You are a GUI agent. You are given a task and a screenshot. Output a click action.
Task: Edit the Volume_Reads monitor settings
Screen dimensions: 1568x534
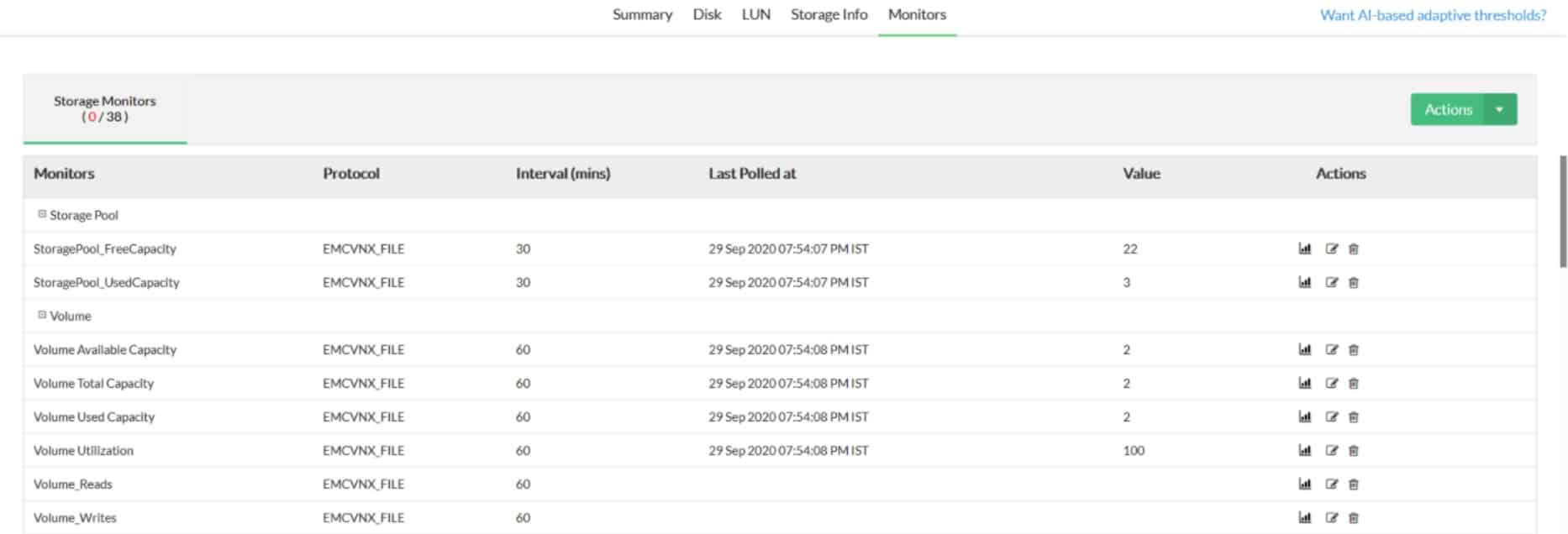pyautogui.click(x=1329, y=484)
